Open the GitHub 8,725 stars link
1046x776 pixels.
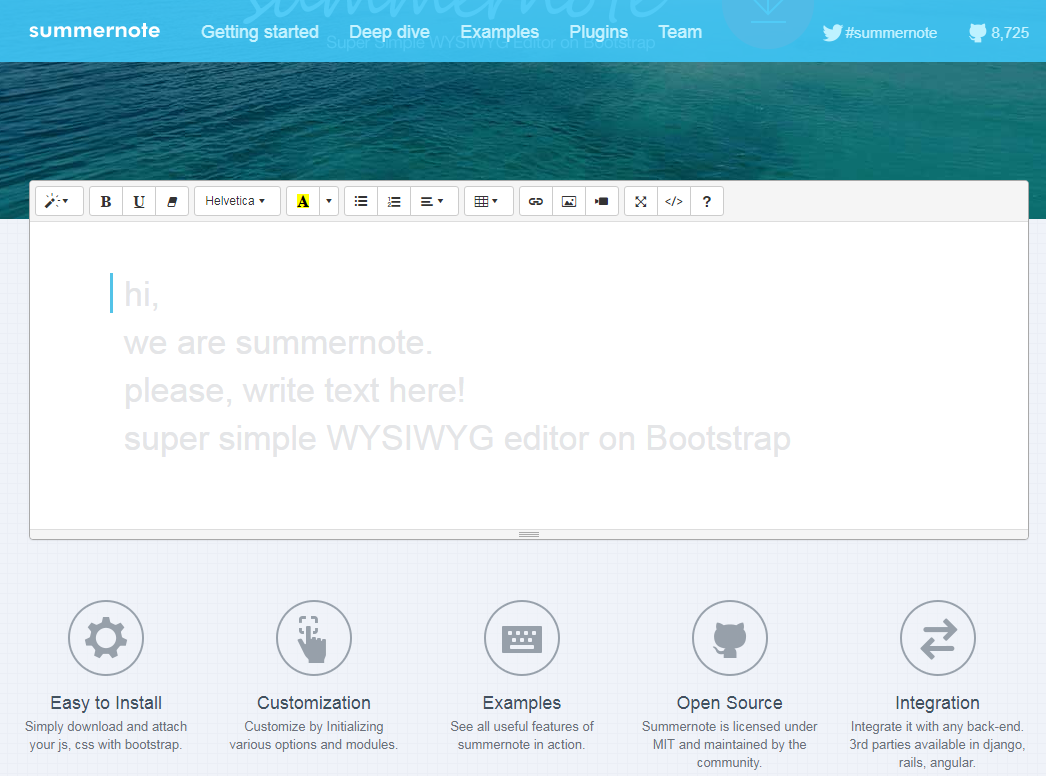(x=998, y=33)
